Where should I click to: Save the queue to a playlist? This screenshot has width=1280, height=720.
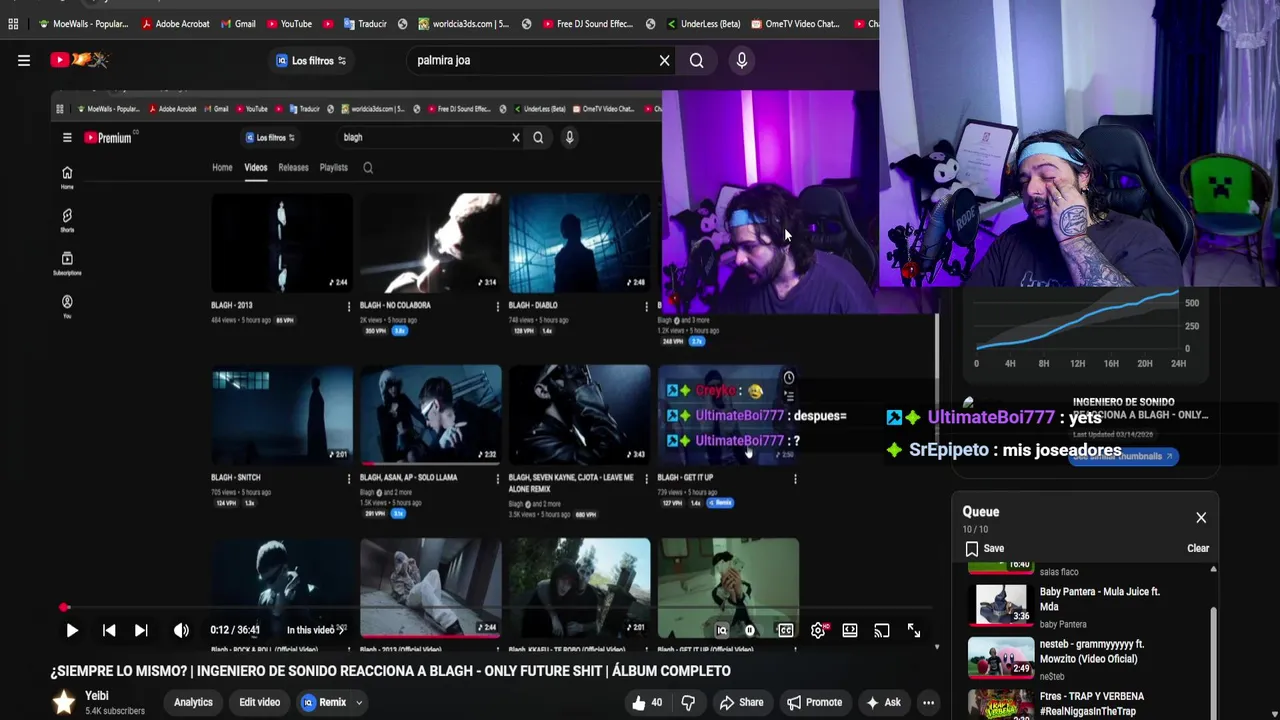pyautogui.click(x=985, y=548)
